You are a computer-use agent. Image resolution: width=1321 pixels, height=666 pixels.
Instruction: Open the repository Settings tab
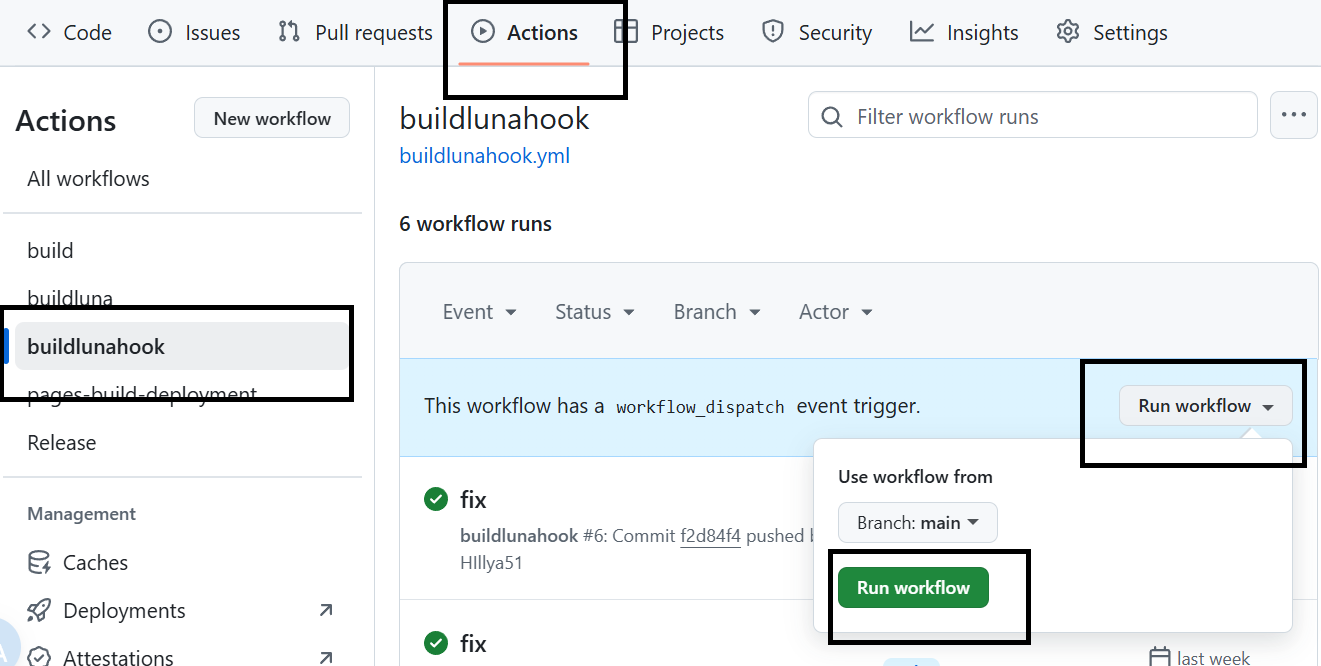1112,32
